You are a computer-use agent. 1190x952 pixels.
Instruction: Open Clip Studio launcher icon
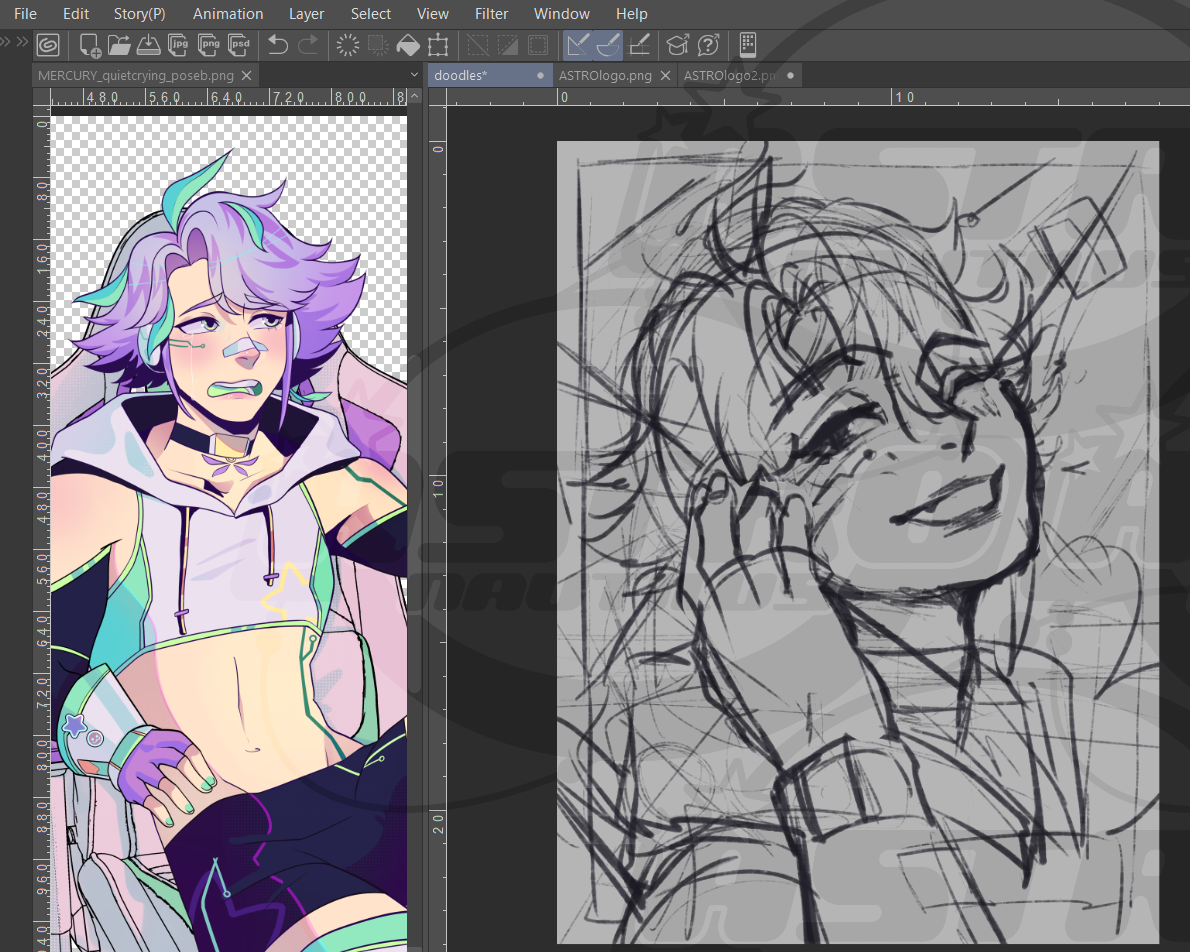[48, 45]
